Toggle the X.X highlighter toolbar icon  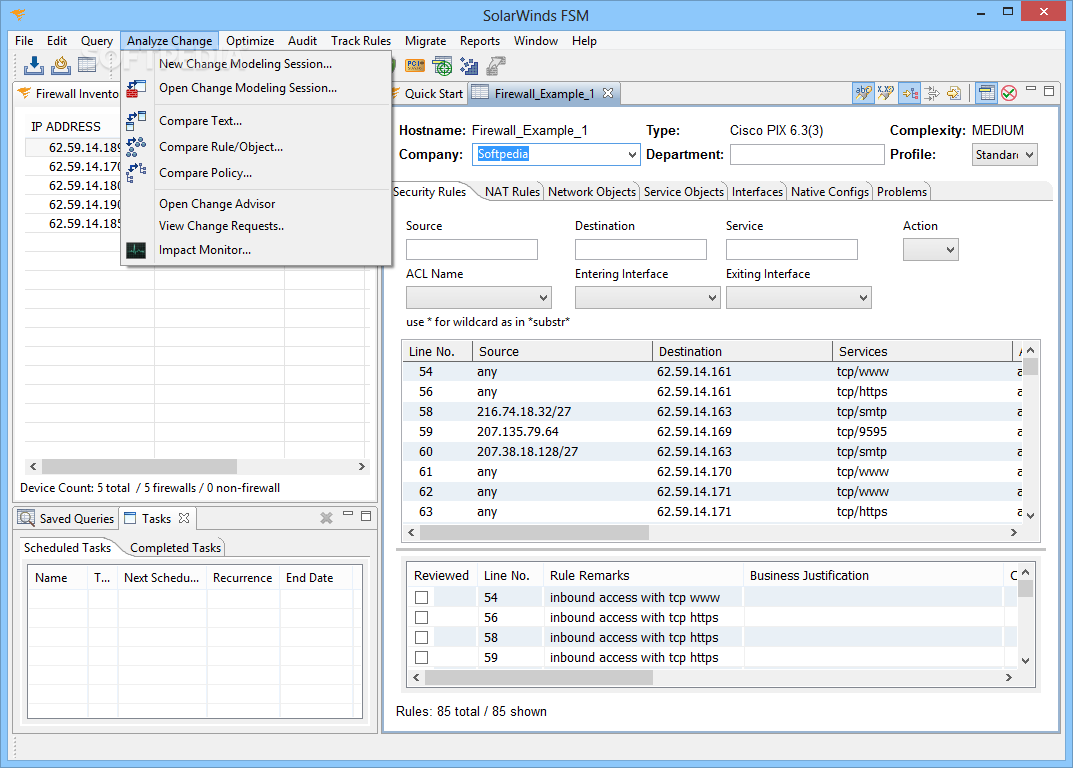coord(886,93)
